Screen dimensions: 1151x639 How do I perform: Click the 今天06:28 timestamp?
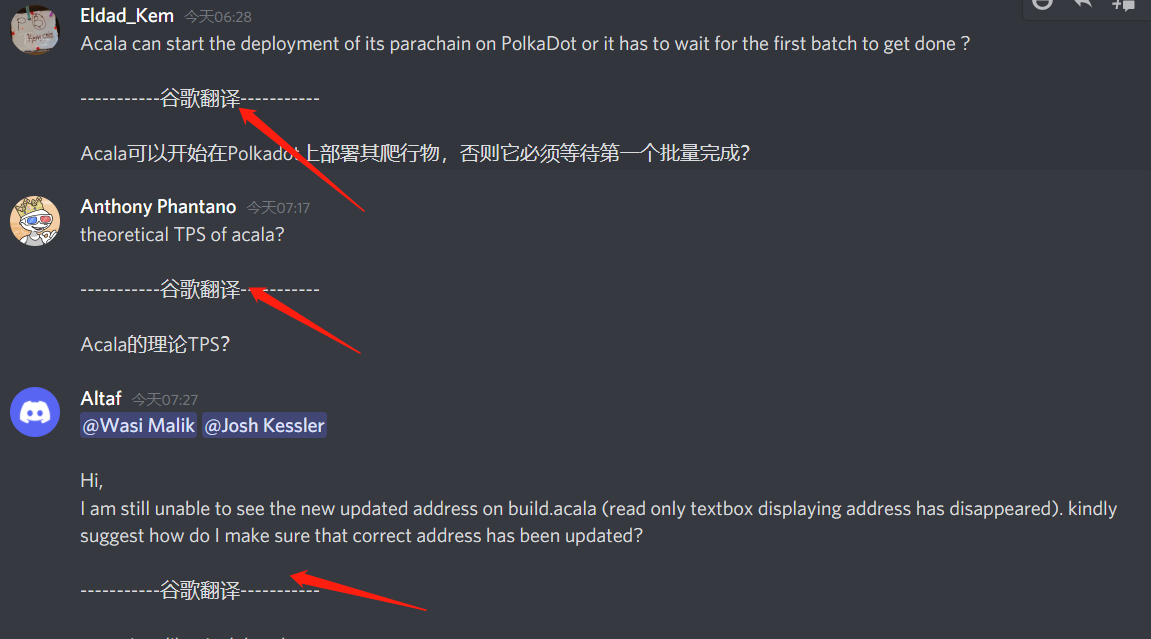(x=218, y=17)
